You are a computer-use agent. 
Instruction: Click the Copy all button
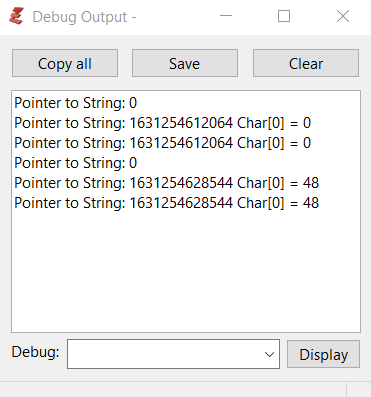click(65, 63)
